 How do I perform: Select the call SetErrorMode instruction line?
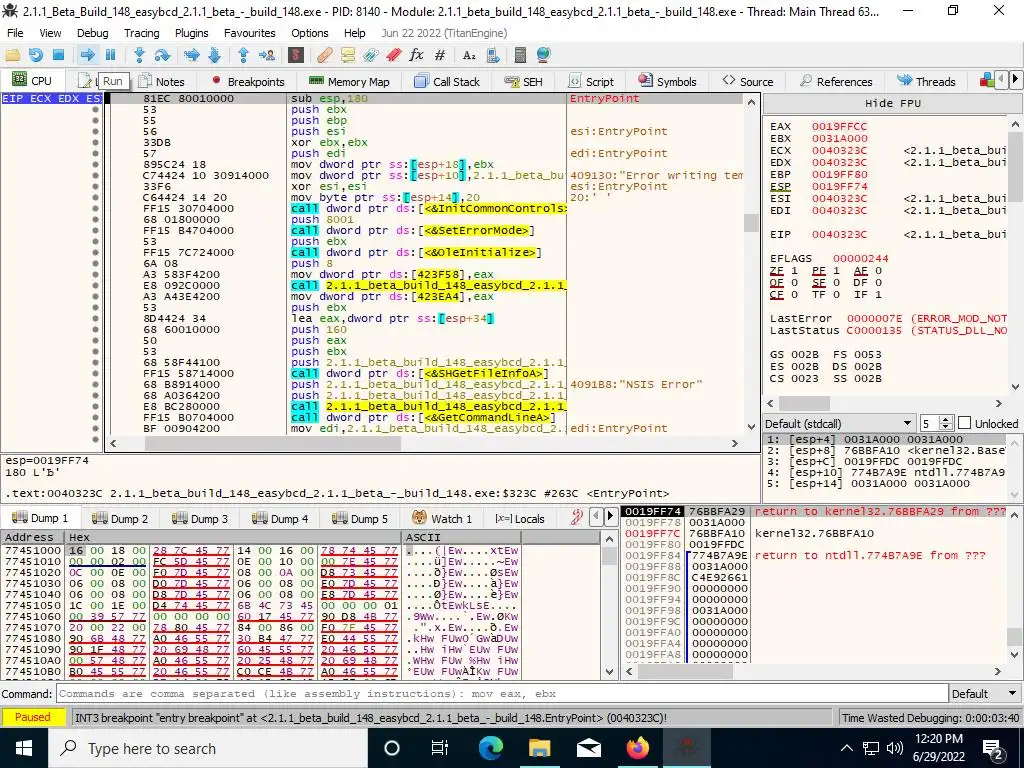(413, 231)
